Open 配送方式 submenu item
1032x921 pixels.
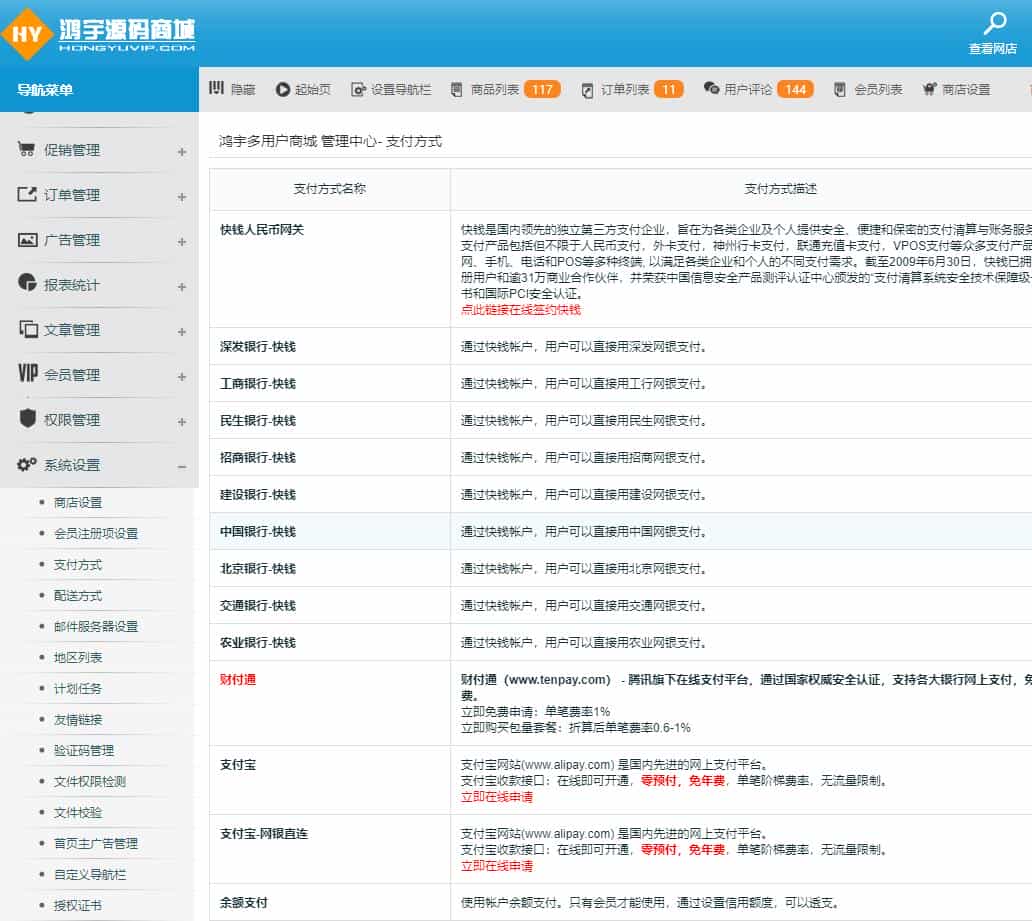tap(78, 596)
